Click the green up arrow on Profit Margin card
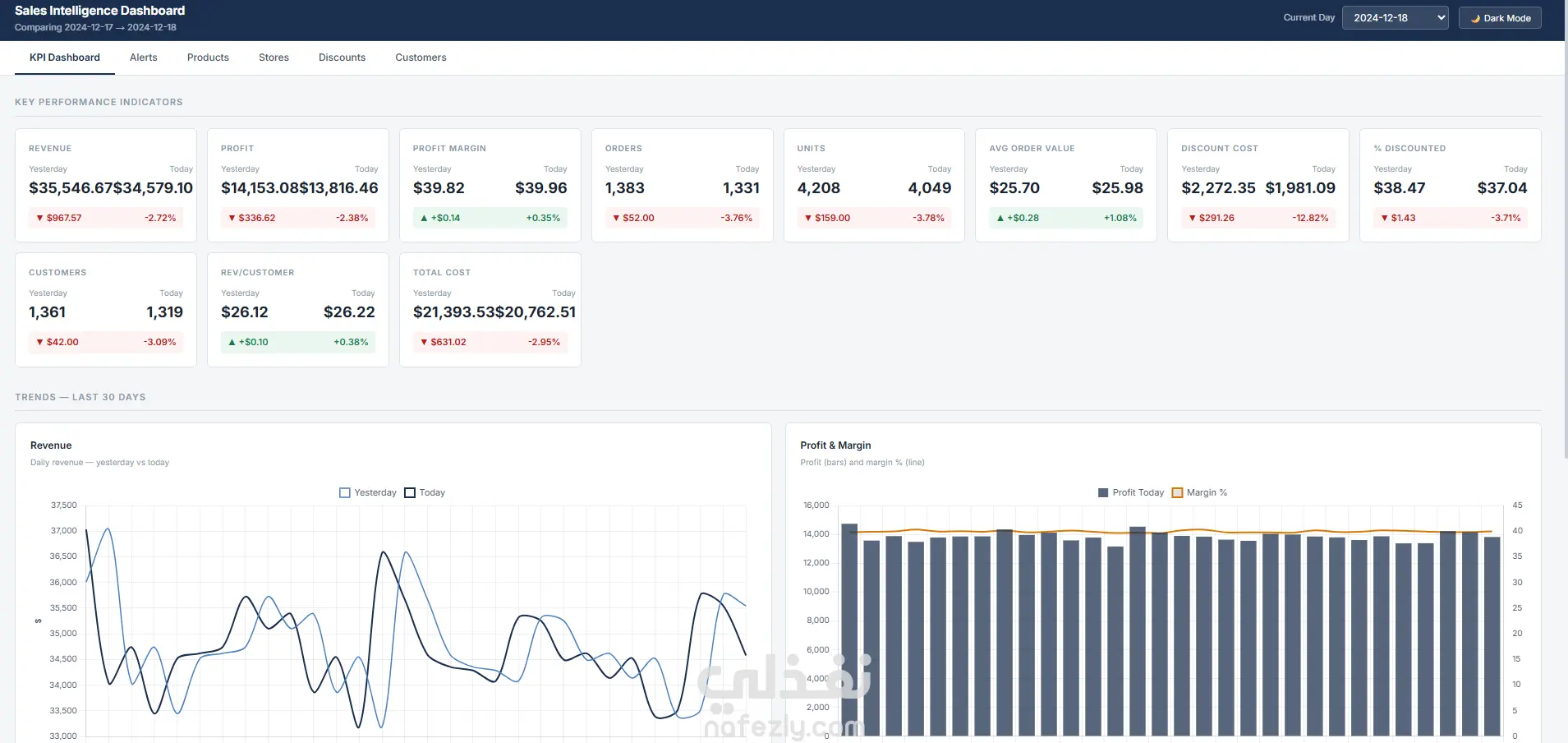This screenshot has height=743, width=1568. 424,219
